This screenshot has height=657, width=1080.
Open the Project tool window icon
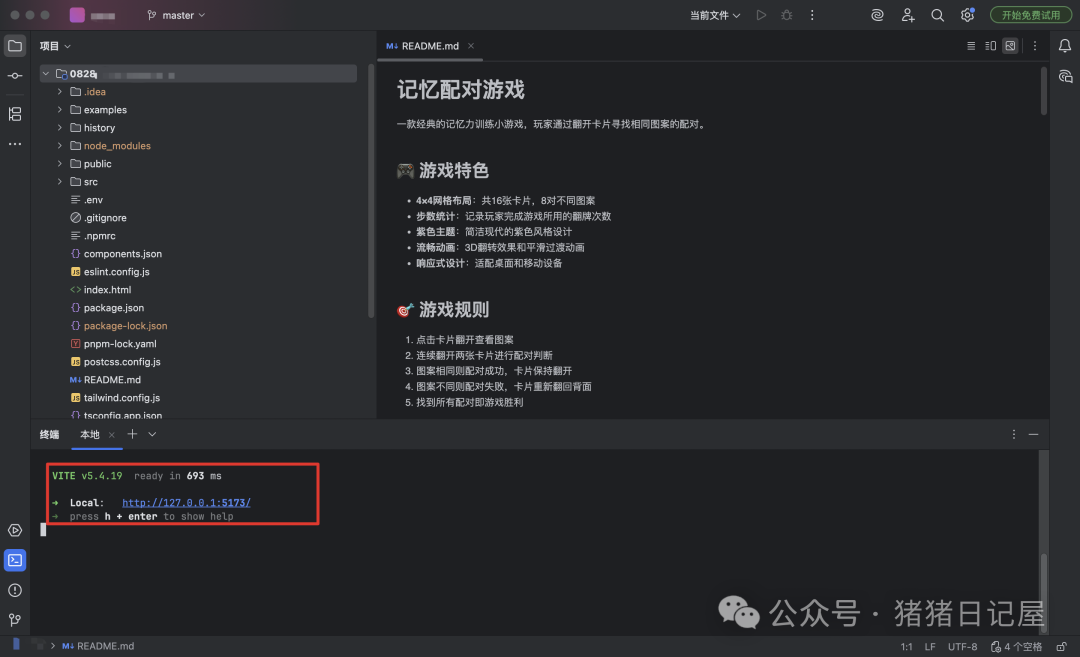[x=14, y=45]
